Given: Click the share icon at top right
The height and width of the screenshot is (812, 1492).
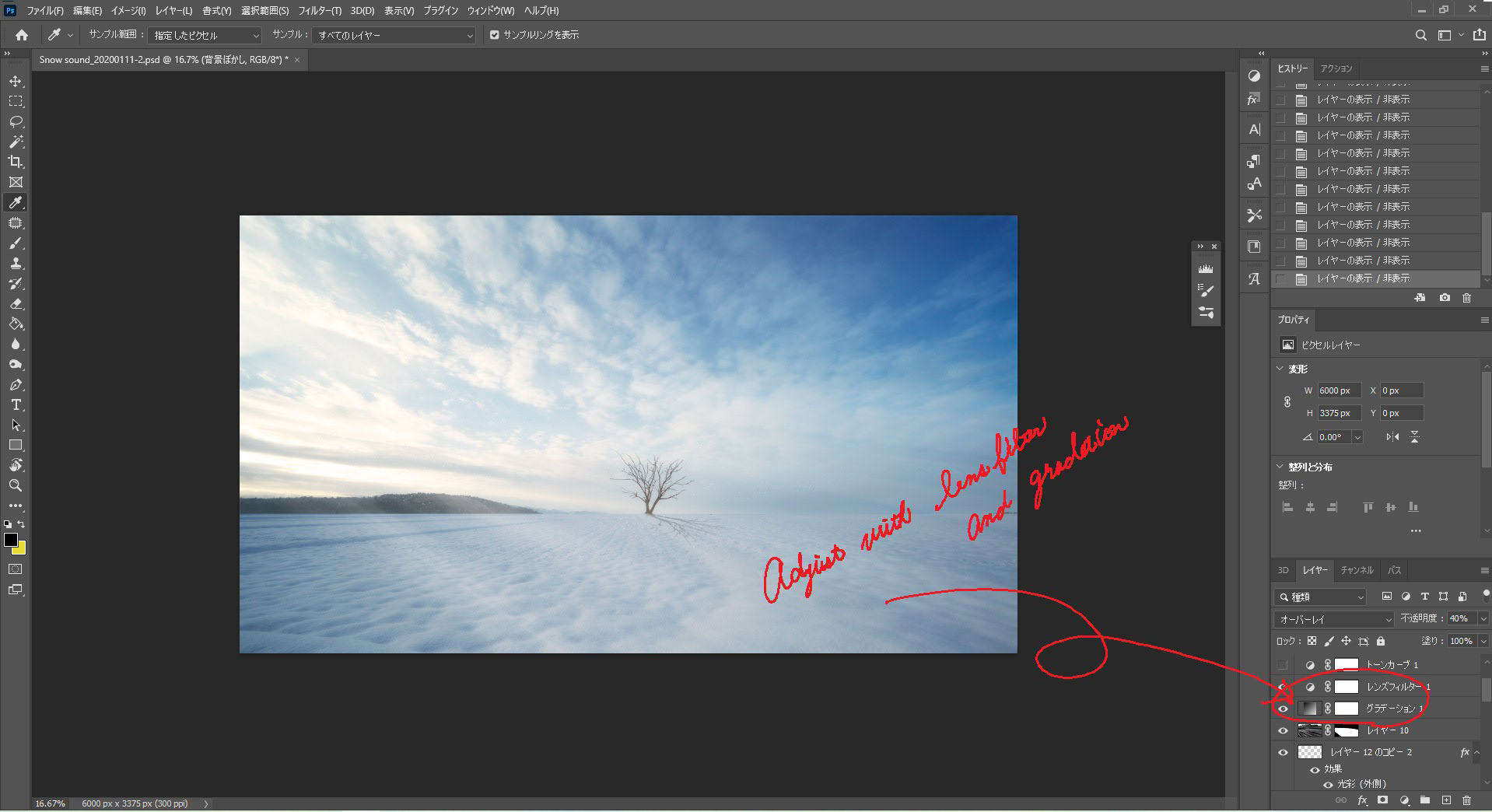Looking at the screenshot, I should point(1479,35).
